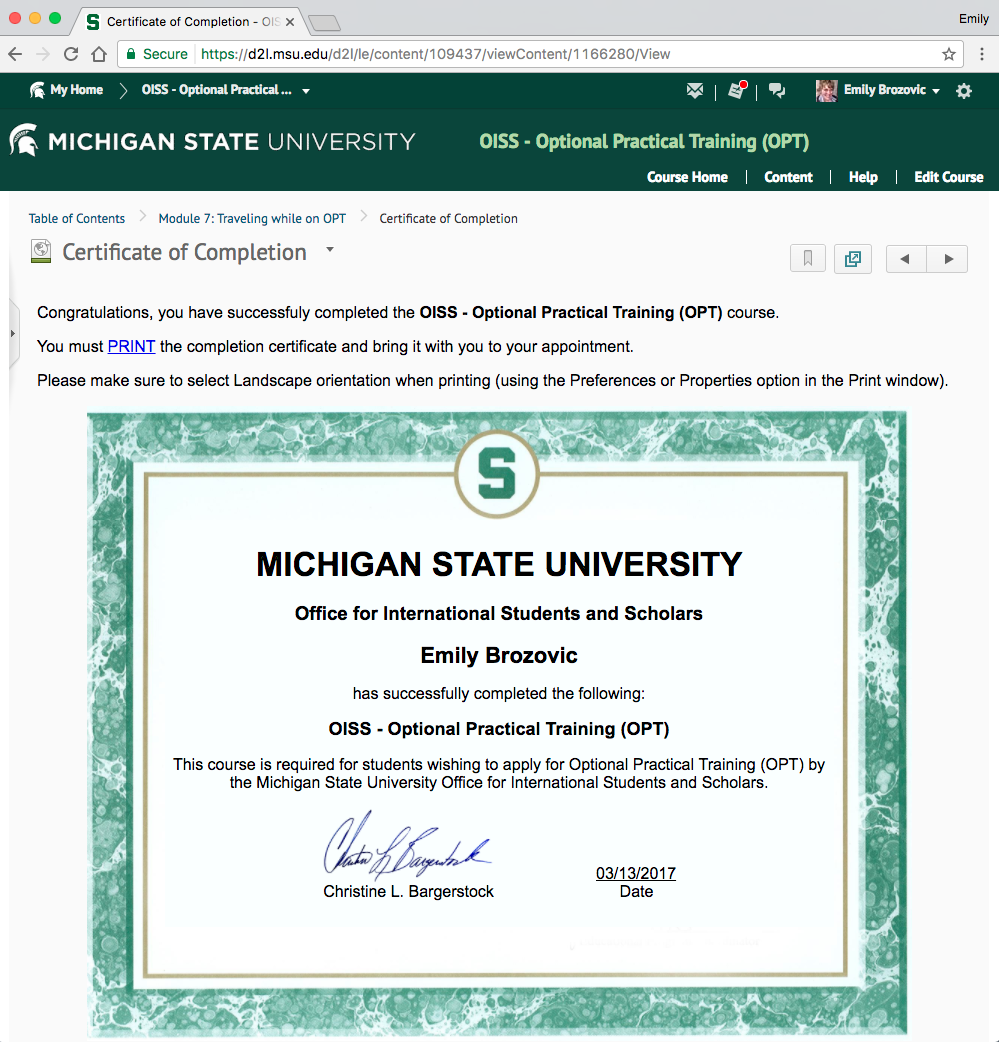
Task: Open the certificate in a new window
Action: [852, 259]
